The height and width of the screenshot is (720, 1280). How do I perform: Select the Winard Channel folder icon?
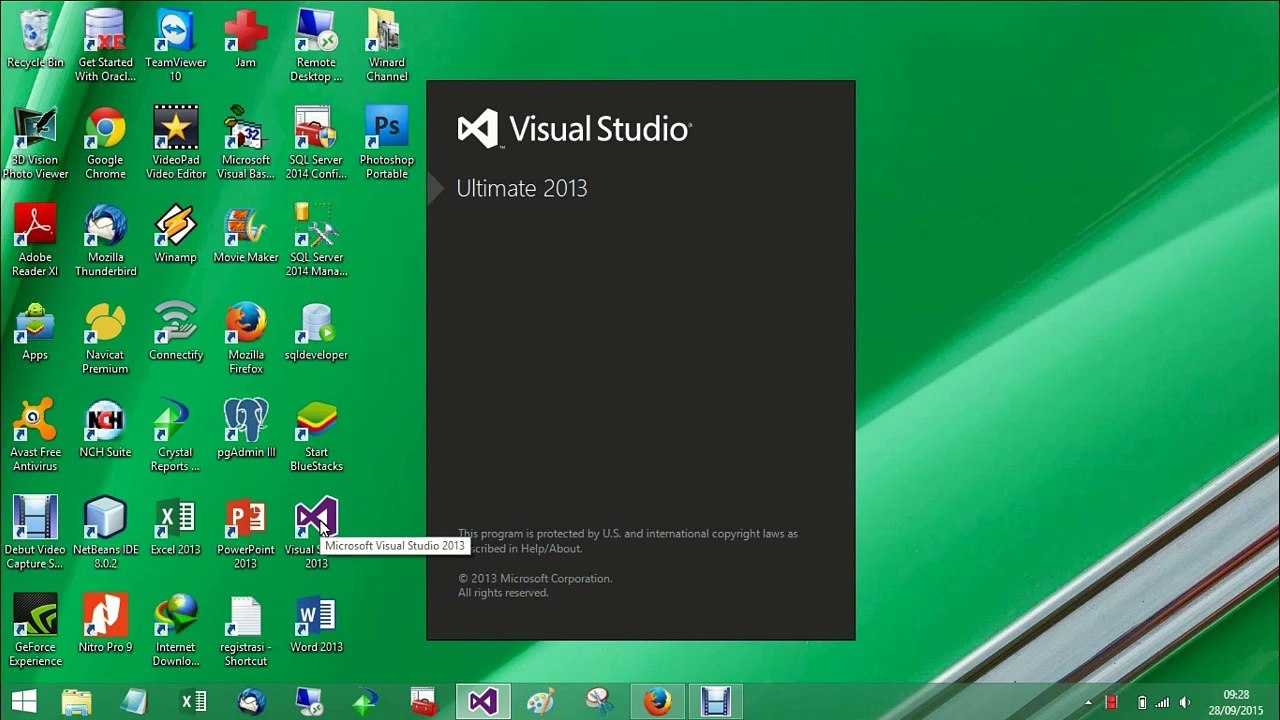click(386, 46)
